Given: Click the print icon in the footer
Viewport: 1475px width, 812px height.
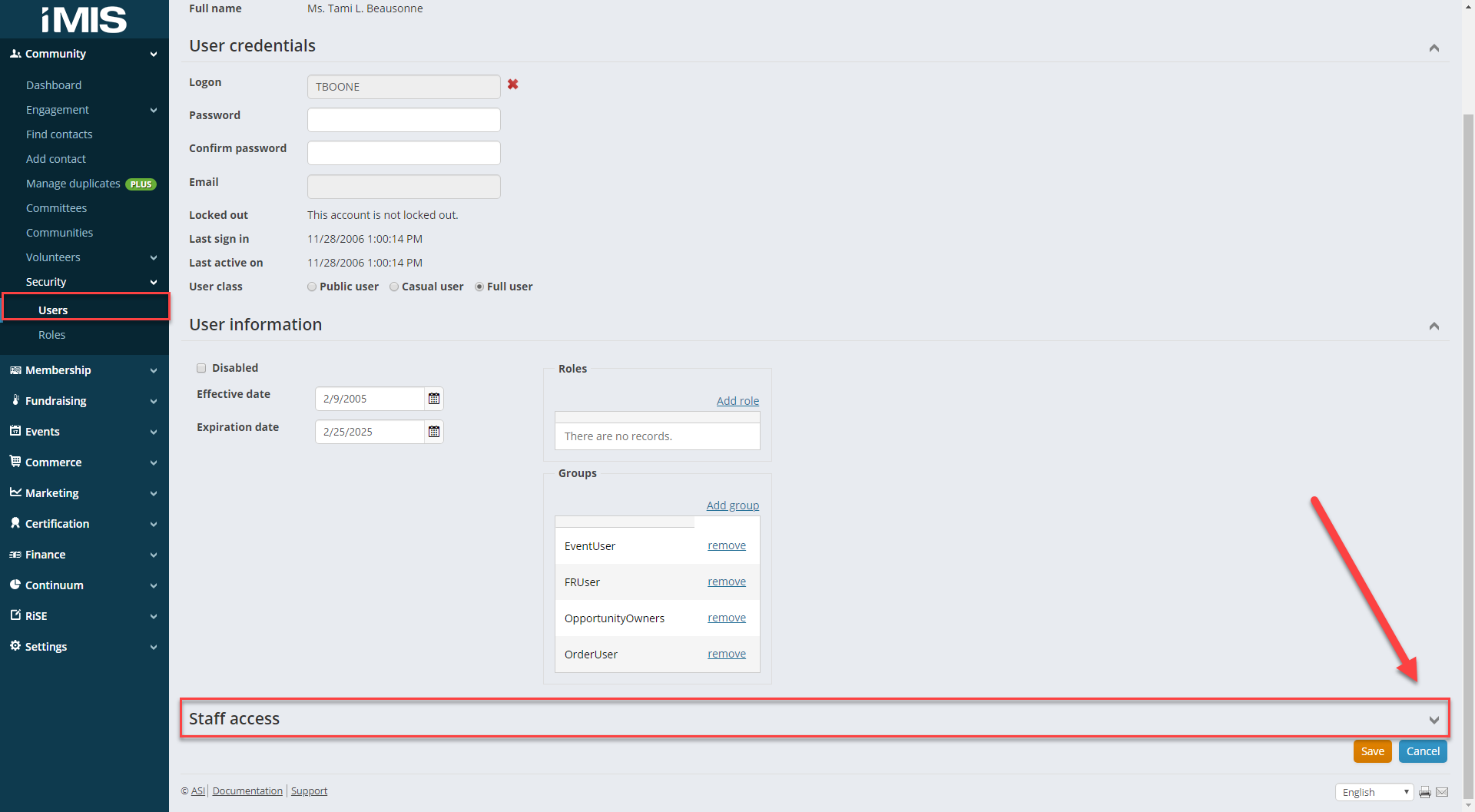Looking at the screenshot, I should point(1425,792).
